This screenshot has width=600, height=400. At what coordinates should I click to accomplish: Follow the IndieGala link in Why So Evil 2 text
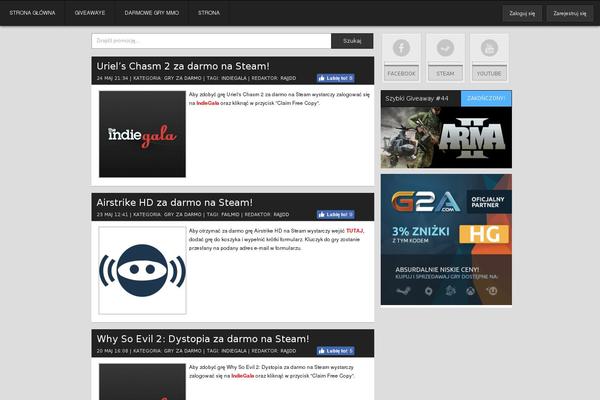pyautogui.click(x=243, y=376)
